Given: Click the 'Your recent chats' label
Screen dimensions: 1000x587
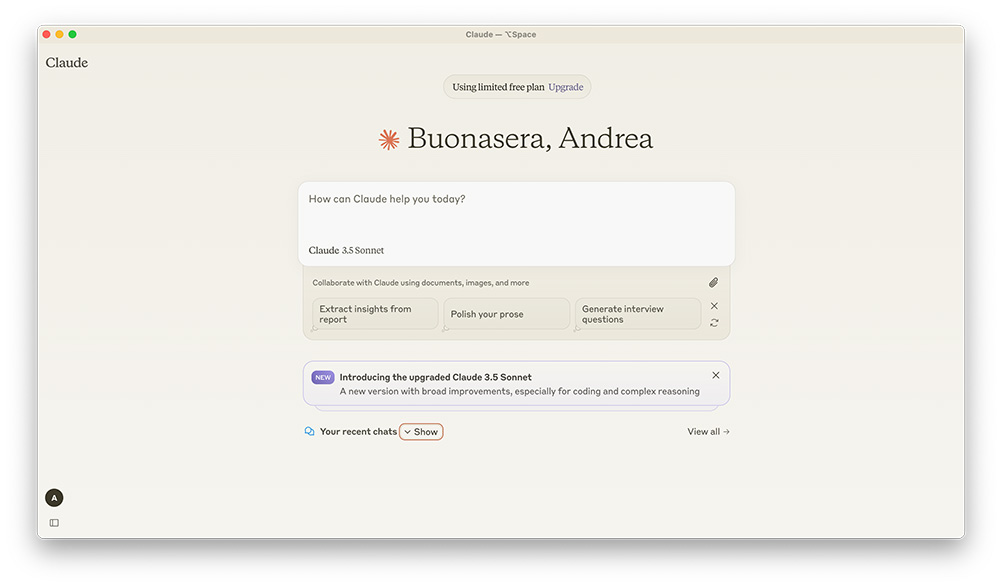Looking at the screenshot, I should (x=358, y=431).
